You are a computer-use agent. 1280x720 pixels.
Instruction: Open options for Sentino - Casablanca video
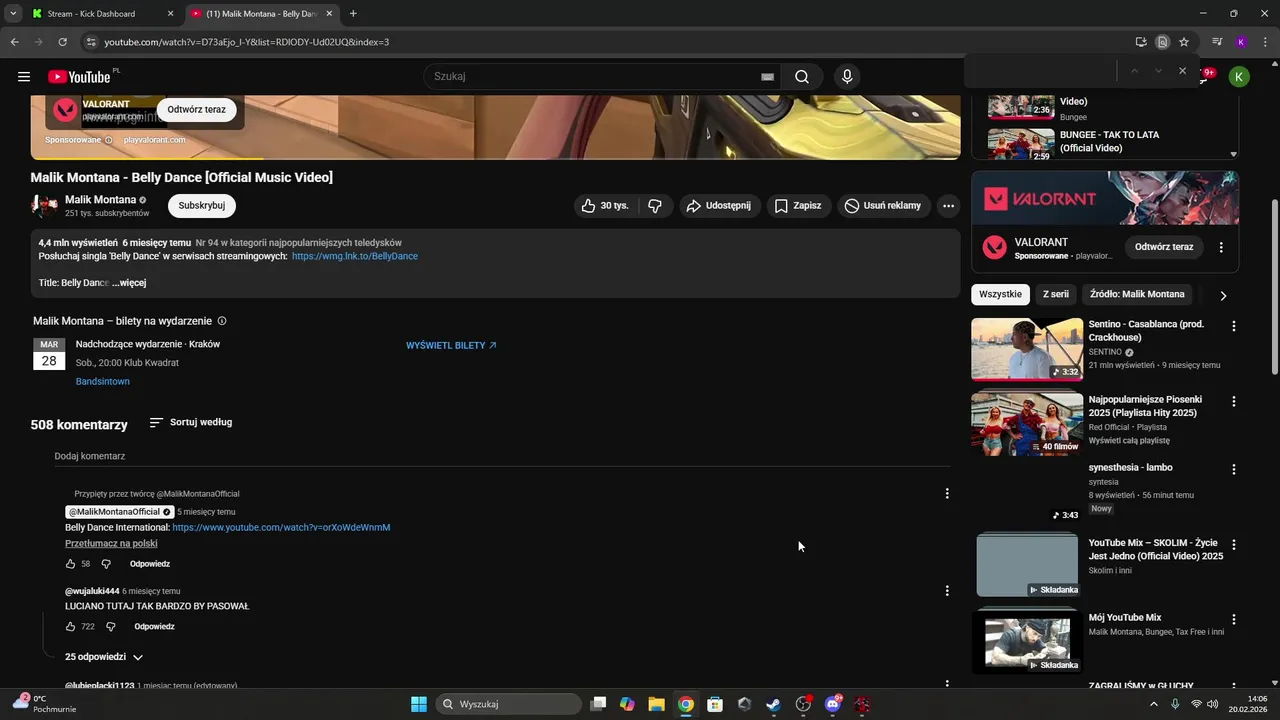coord(1234,326)
